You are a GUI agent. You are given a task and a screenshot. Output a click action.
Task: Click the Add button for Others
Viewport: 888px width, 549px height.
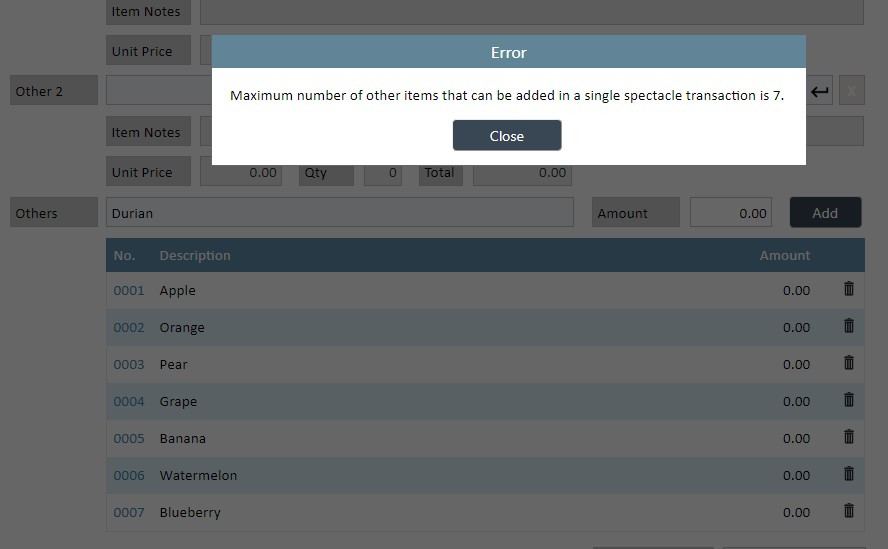(825, 212)
